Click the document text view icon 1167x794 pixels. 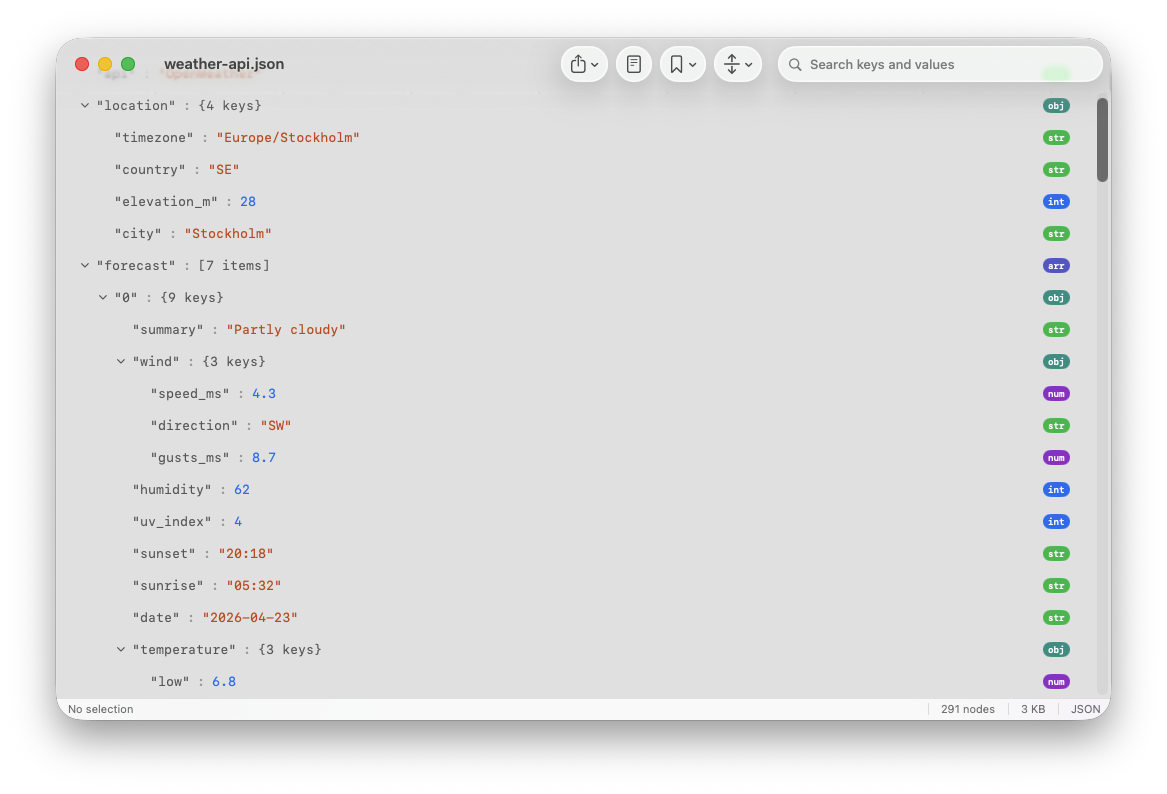click(x=634, y=63)
